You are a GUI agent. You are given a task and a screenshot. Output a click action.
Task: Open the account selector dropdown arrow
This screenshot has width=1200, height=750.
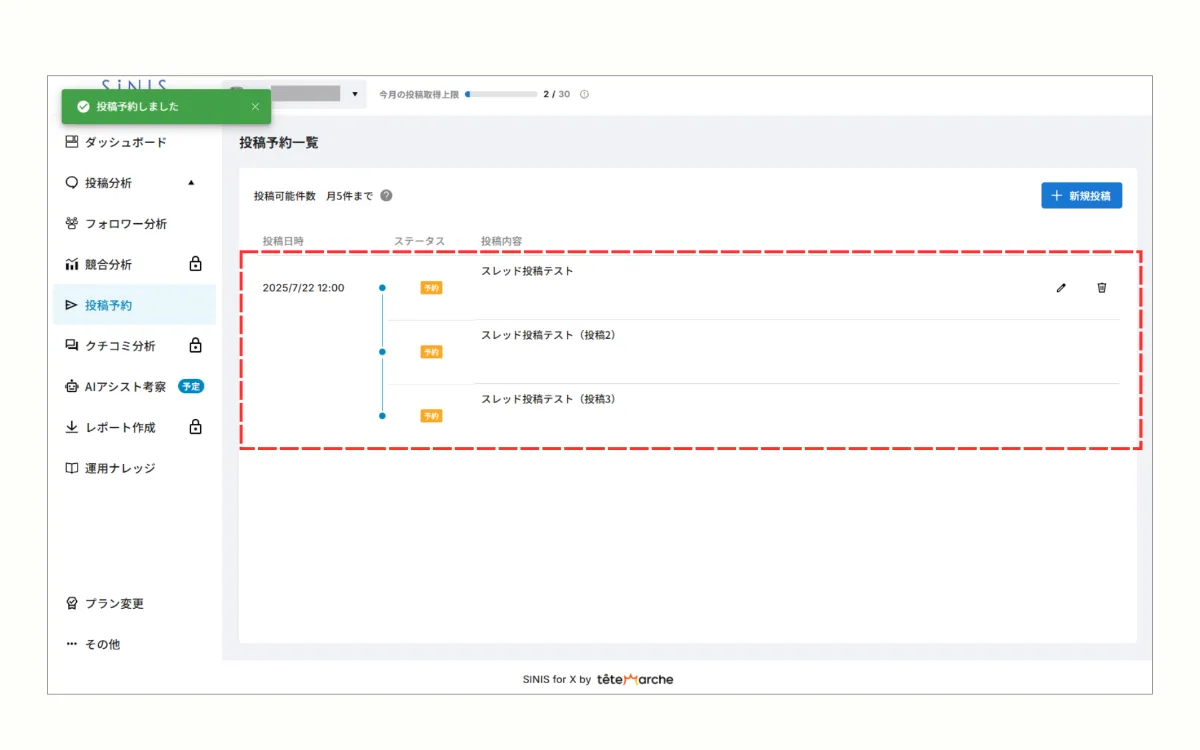(355, 93)
